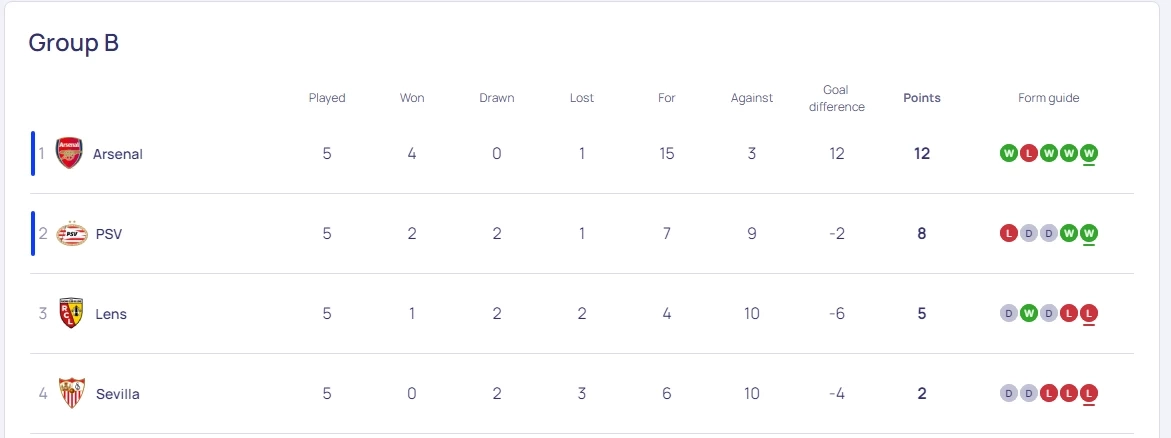Click Lens's green win form badge
This screenshot has width=1171, height=438.
1028,313
